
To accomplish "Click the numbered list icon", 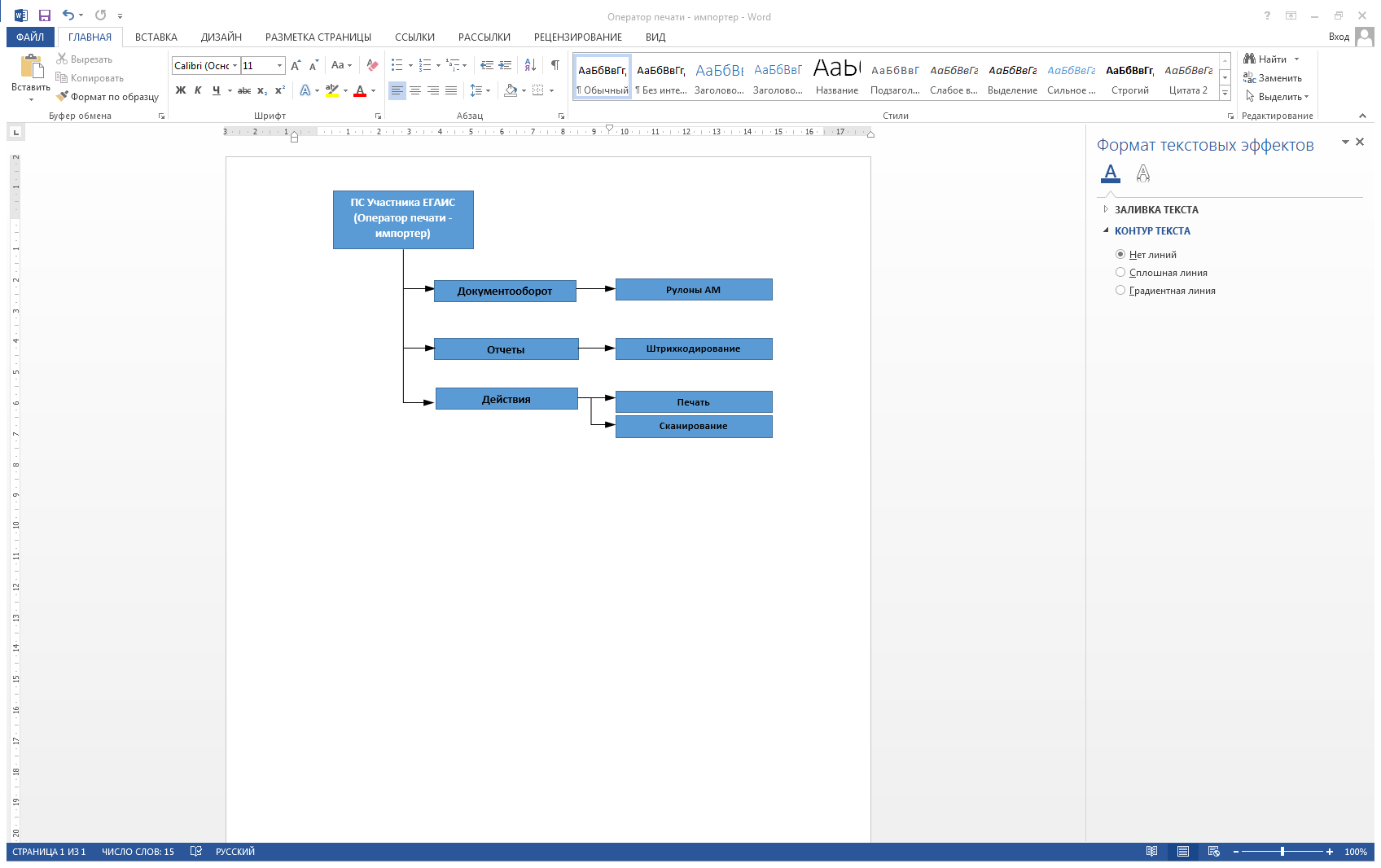I will point(425,66).
